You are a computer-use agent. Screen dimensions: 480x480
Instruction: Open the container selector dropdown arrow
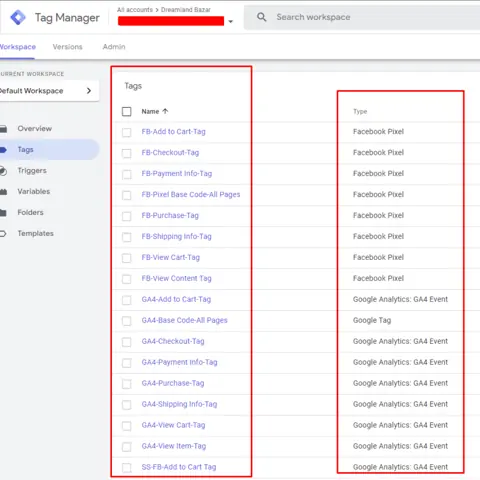click(230, 22)
